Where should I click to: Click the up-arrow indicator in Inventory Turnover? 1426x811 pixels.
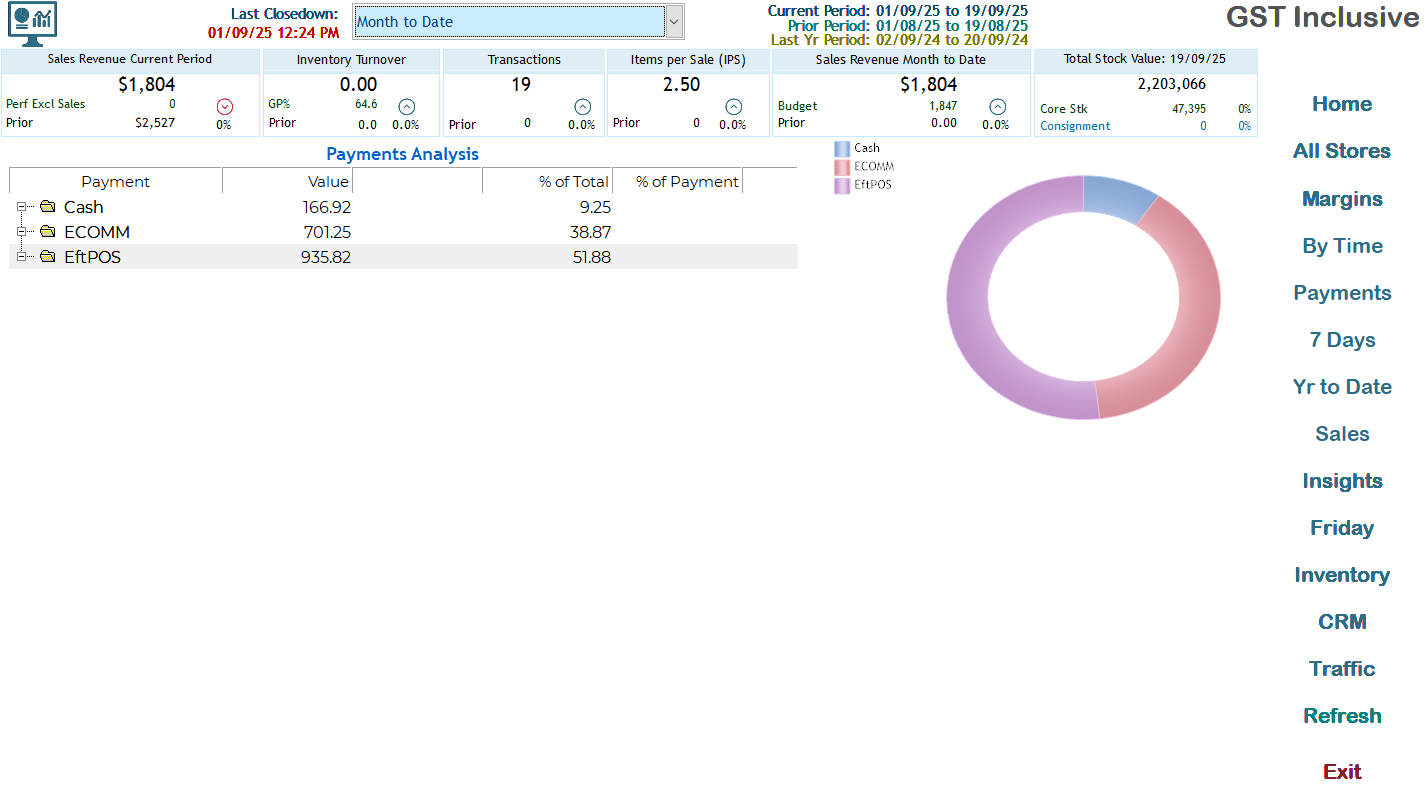(406, 107)
